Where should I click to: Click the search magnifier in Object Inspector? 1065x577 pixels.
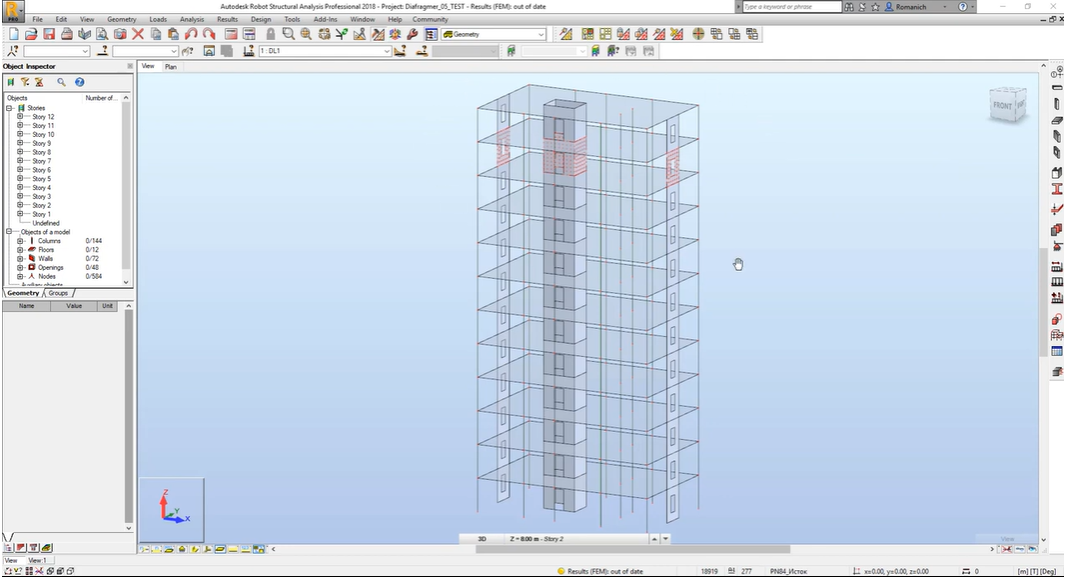click(x=61, y=82)
